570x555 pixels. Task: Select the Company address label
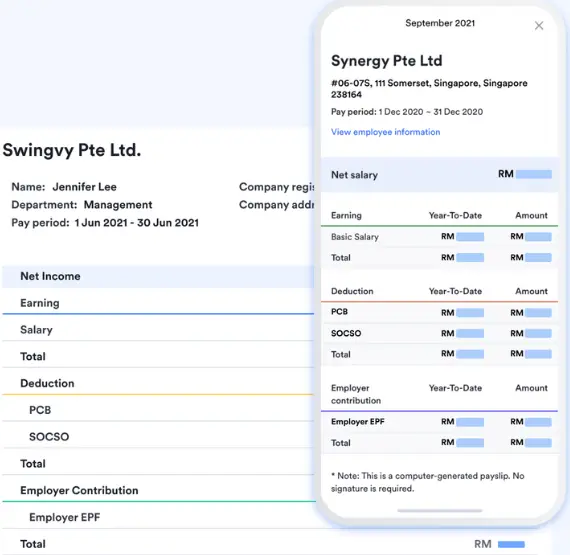(x=277, y=205)
